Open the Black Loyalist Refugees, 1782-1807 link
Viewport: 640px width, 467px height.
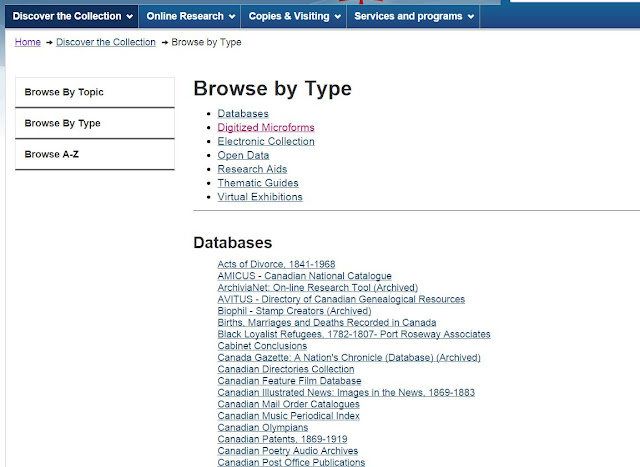pos(354,334)
